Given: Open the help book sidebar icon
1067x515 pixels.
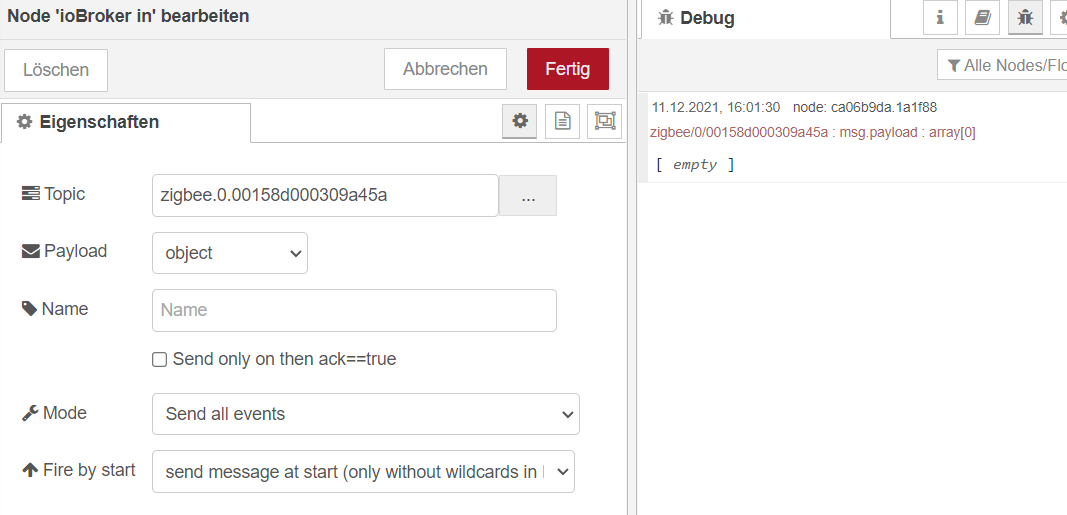Looking at the screenshot, I should point(982,18).
